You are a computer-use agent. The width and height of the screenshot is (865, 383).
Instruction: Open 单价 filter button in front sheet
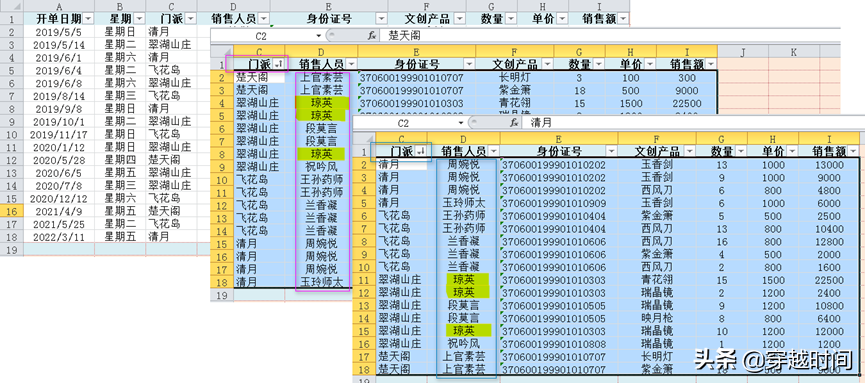click(792, 151)
